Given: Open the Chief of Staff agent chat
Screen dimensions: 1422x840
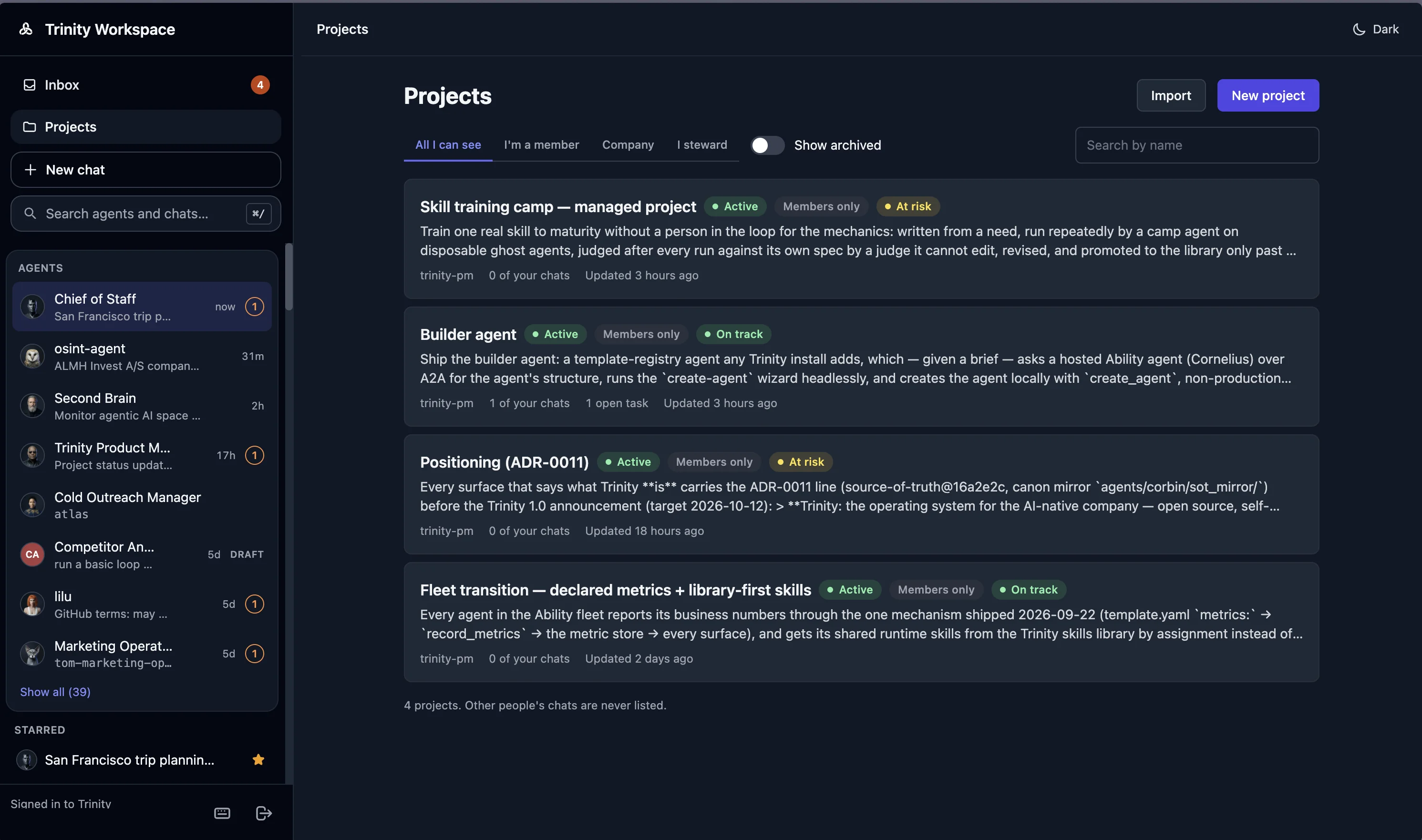Looking at the screenshot, I should pyautogui.click(x=142, y=307).
